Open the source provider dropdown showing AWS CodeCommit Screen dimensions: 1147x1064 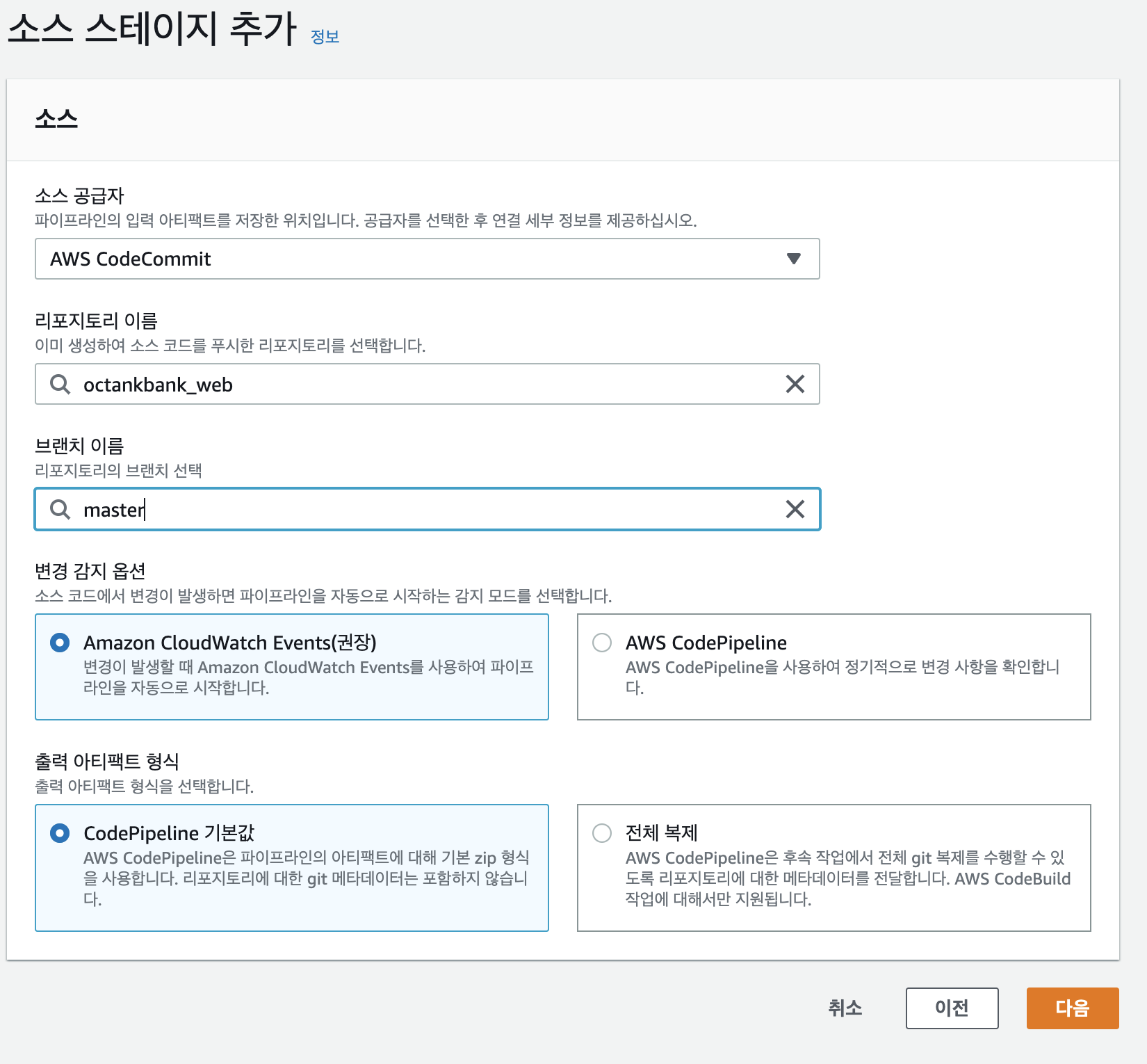tap(428, 259)
